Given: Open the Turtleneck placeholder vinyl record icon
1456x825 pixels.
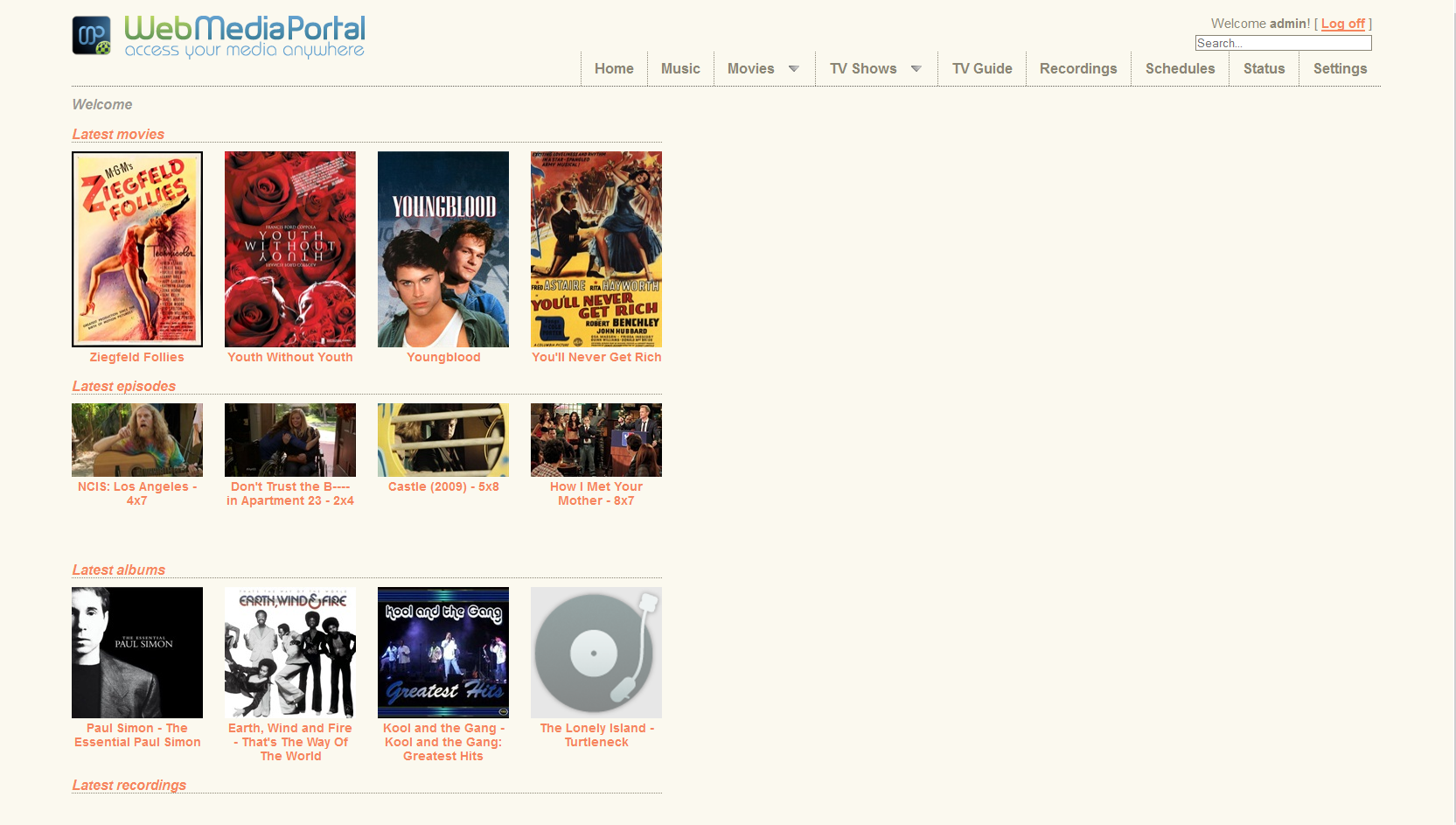Looking at the screenshot, I should [x=596, y=653].
